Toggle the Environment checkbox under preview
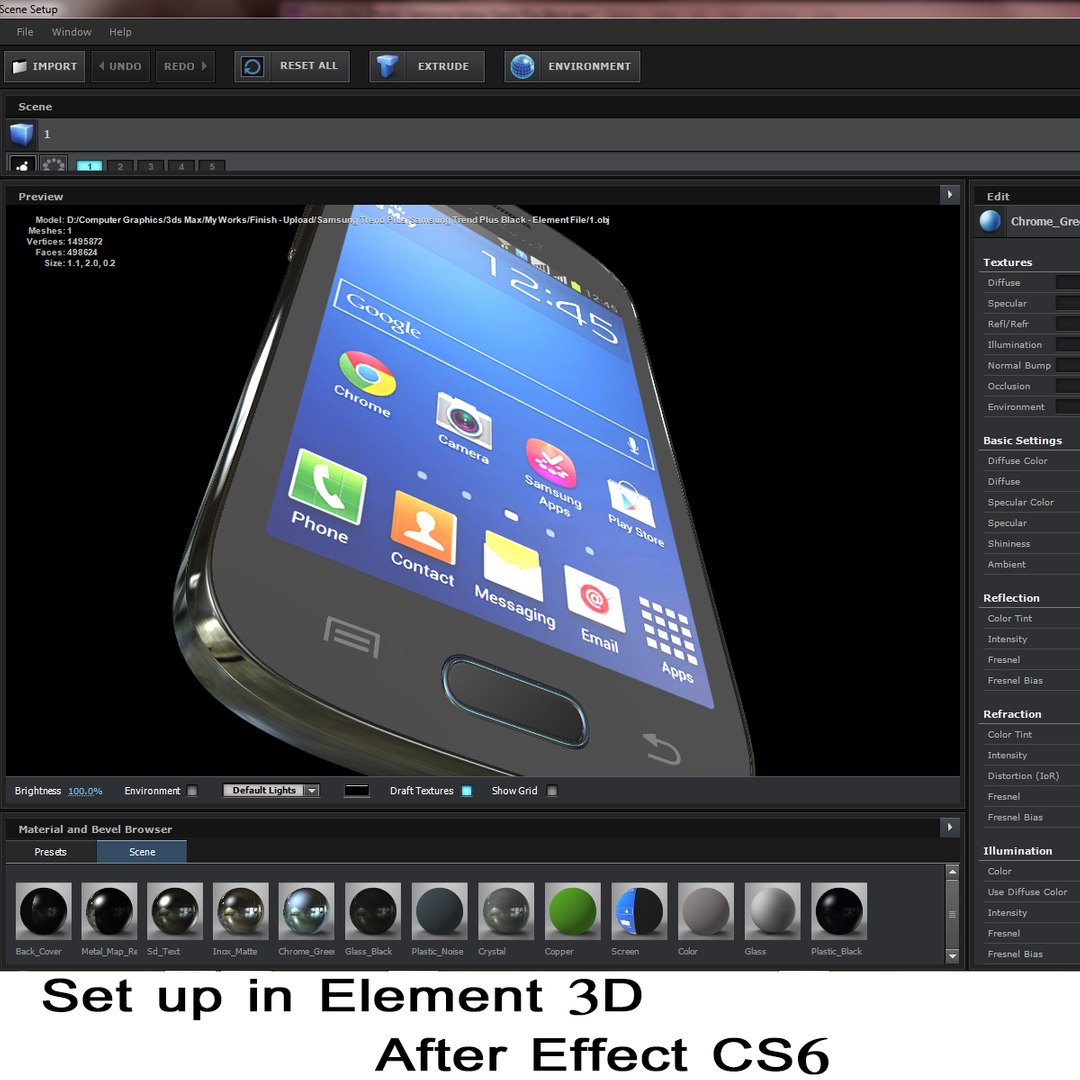1080x1080 pixels. (192, 791)
